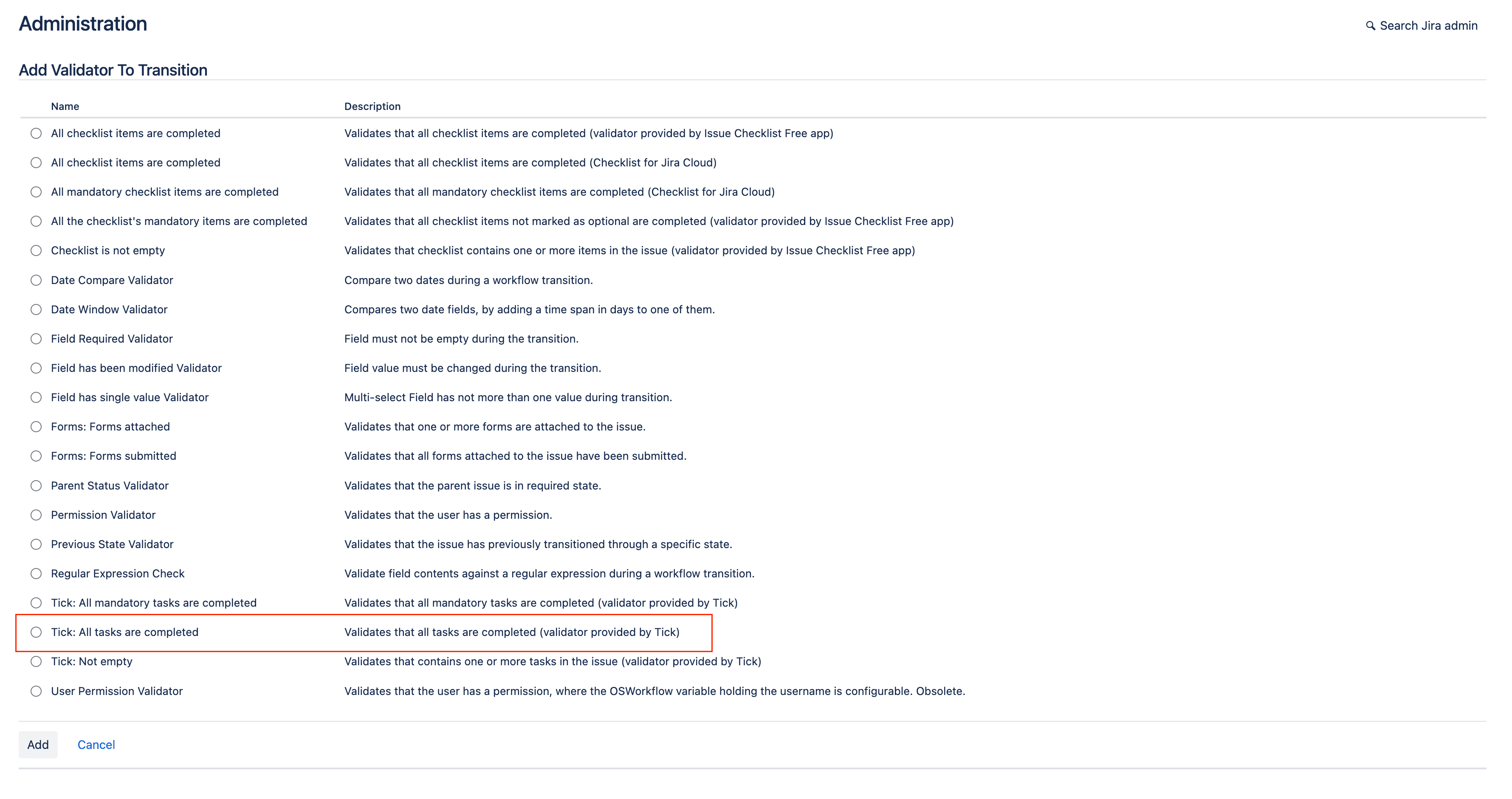Click description 'Validates that all tasks are completed (validator provided by Tick)'

512,632
